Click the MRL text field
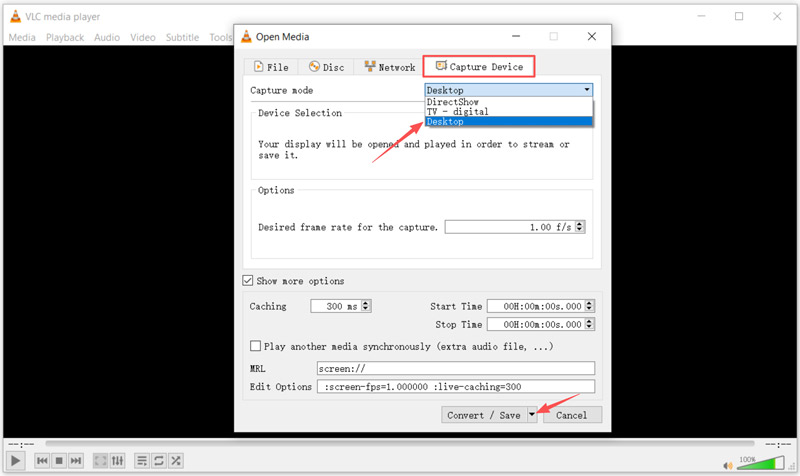Viewport: 800px width, 476px height. pos(456,368)
